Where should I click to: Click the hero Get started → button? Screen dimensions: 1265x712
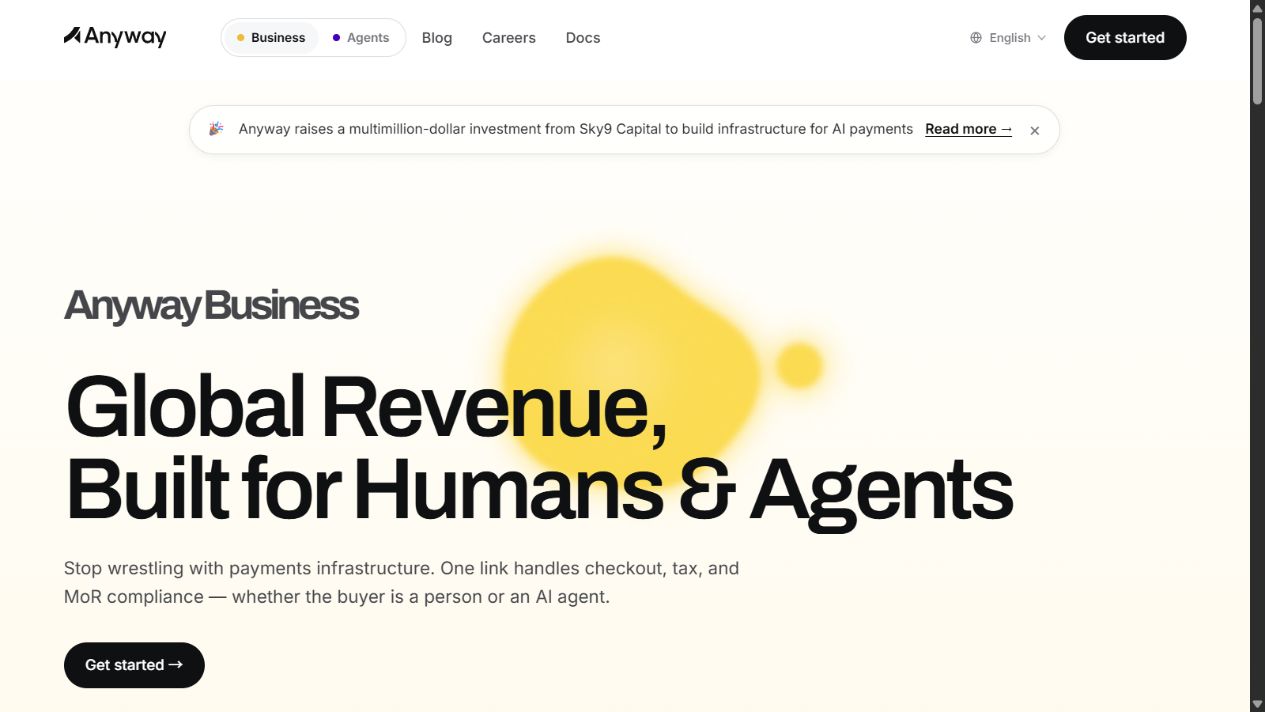coord(134,665)
